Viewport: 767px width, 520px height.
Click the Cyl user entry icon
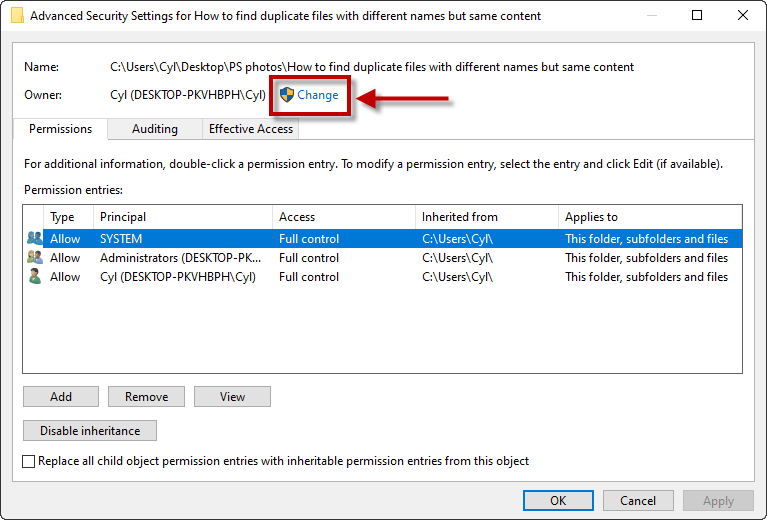click(34, 276)
